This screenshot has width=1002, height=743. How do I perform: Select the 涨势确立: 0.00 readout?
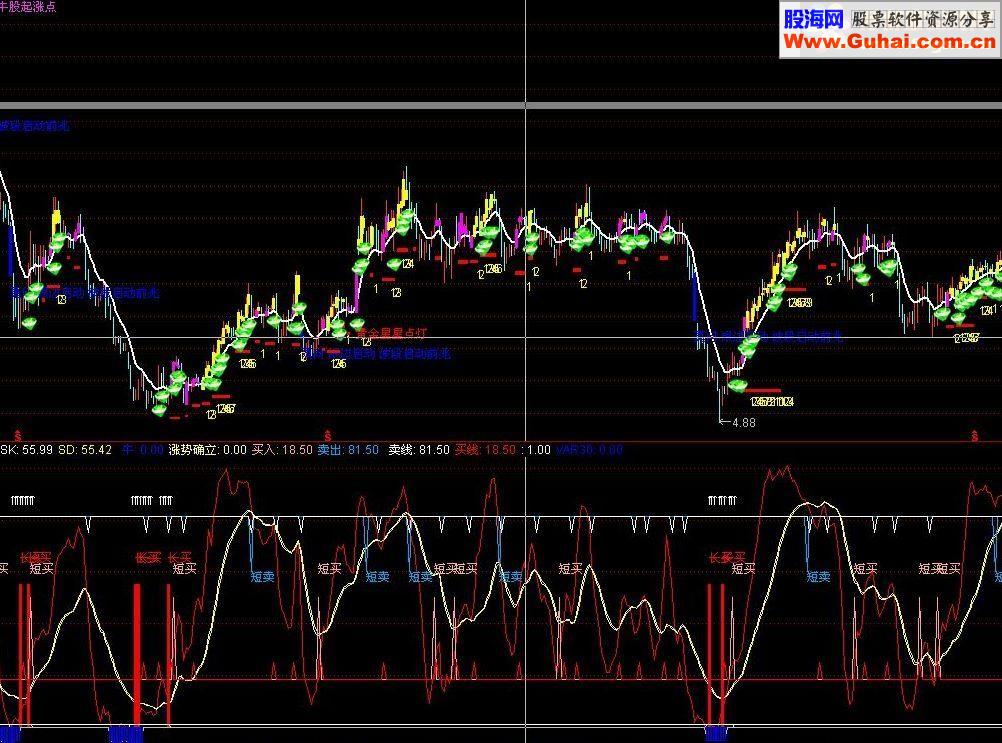pyautogui.click(x=208, y=450)
